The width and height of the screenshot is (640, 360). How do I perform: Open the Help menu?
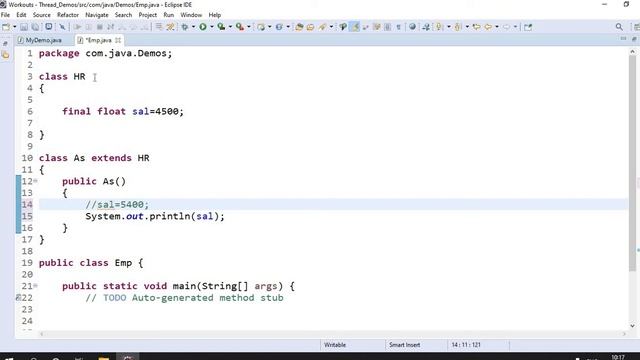click(x=215, y=15)
